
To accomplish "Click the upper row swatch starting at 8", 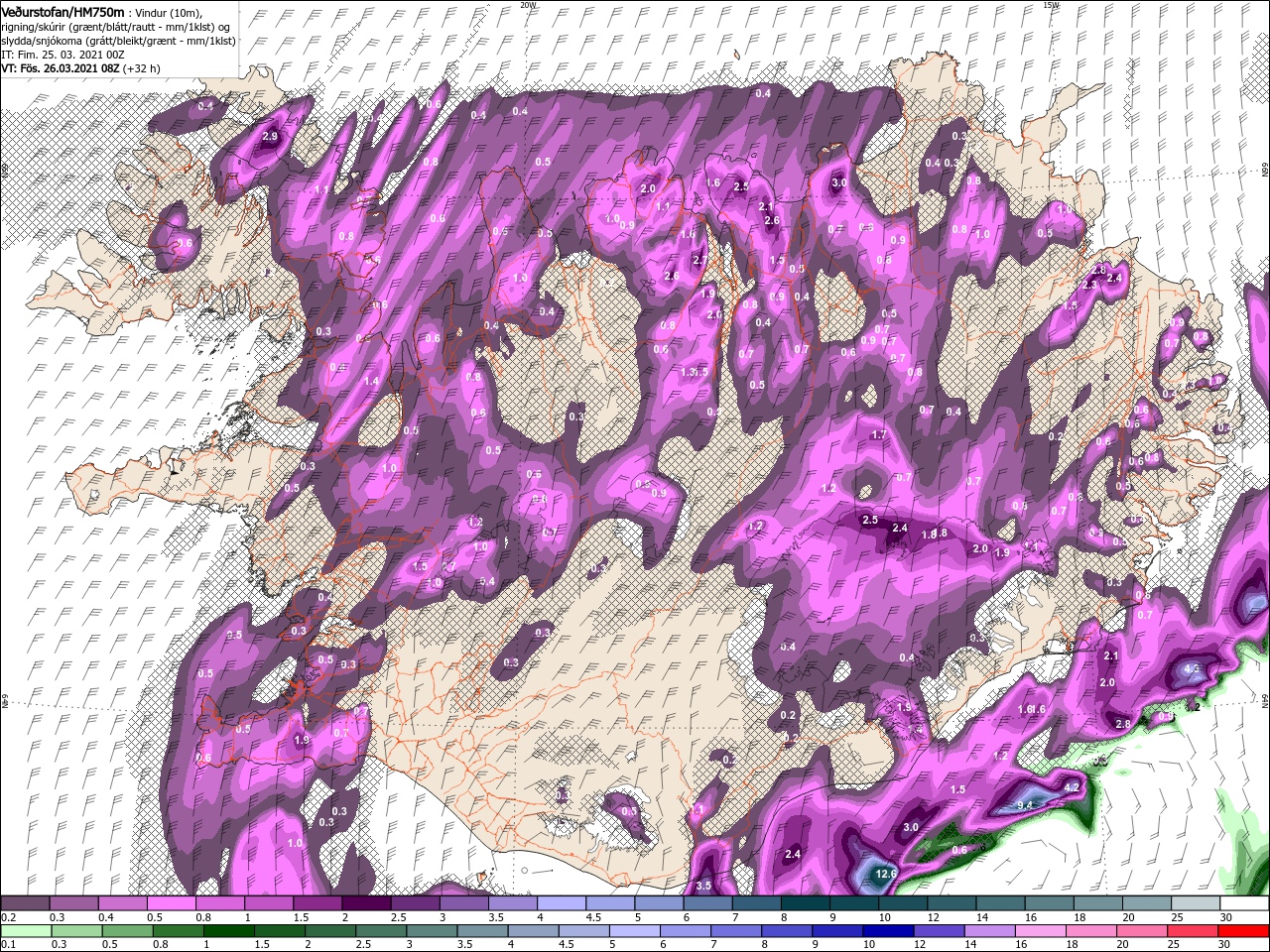I will point(805,903).
